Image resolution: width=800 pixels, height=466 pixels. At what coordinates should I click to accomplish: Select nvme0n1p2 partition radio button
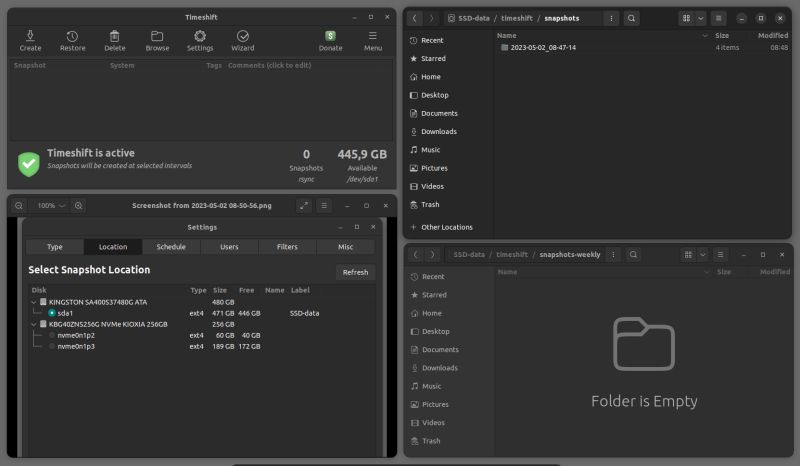coord(52,335)
